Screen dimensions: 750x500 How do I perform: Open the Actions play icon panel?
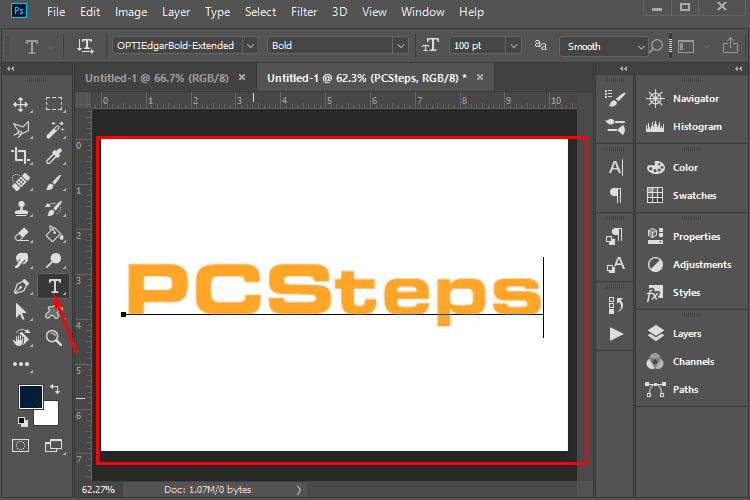616,334
